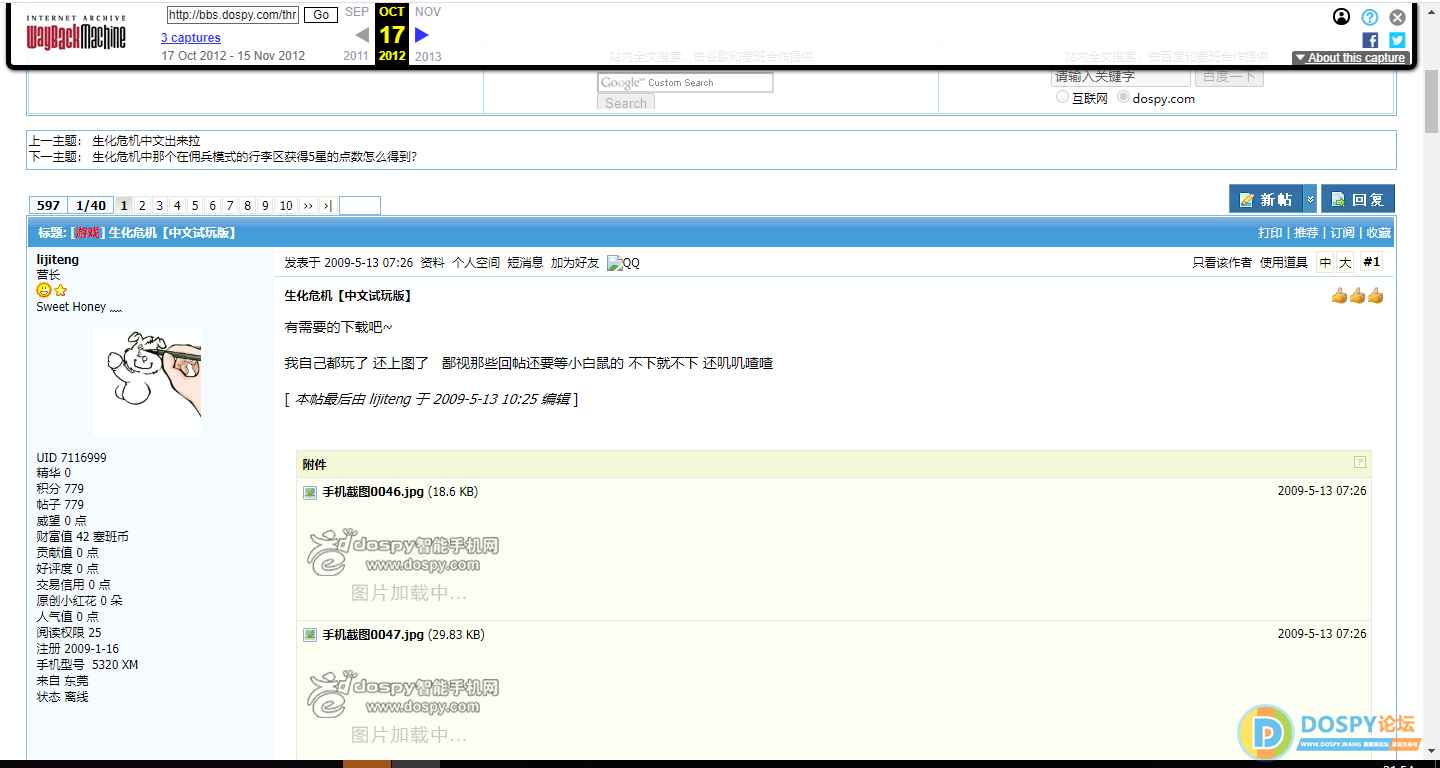Open lijiteng username link
1440x768 pixels.
[x=58, y=259]
